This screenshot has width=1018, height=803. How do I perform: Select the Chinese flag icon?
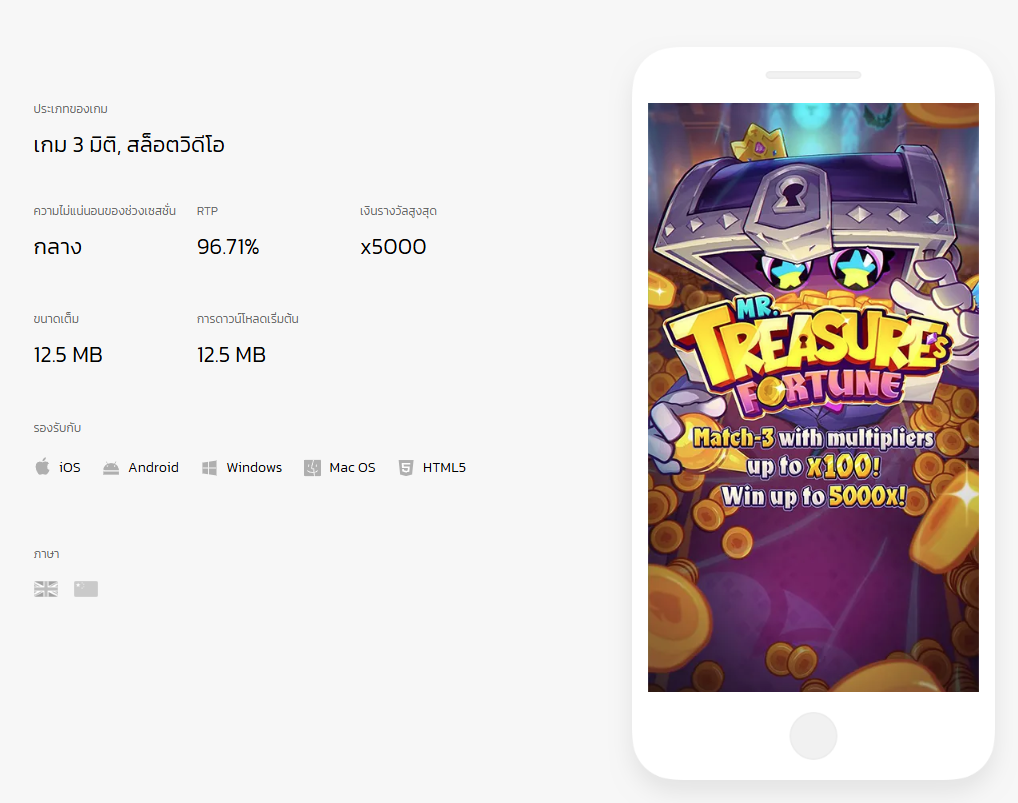pos(86,589)
